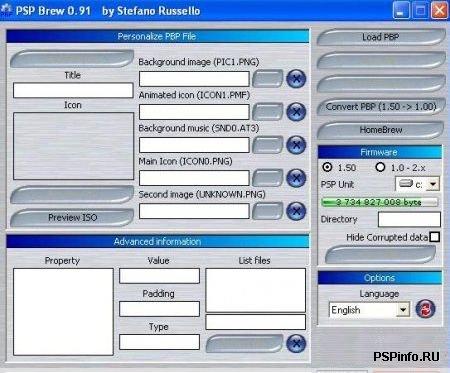450x373 pixels.
Task: Browse for Second image (UNKNOWN.PNG) file
Action: pos(267,211)
